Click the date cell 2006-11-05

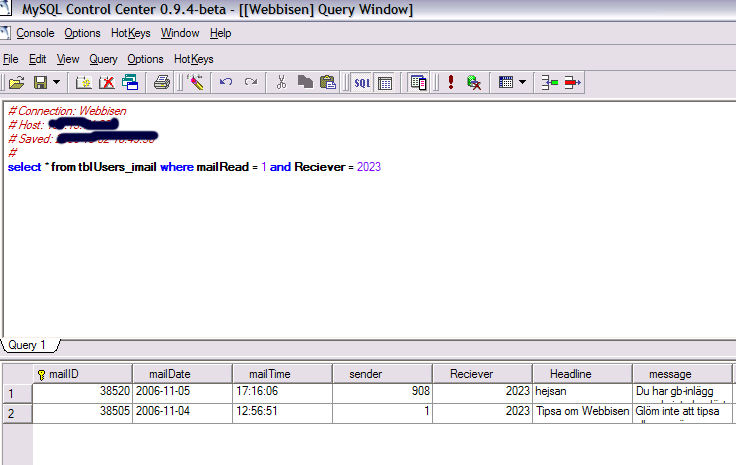183,393
